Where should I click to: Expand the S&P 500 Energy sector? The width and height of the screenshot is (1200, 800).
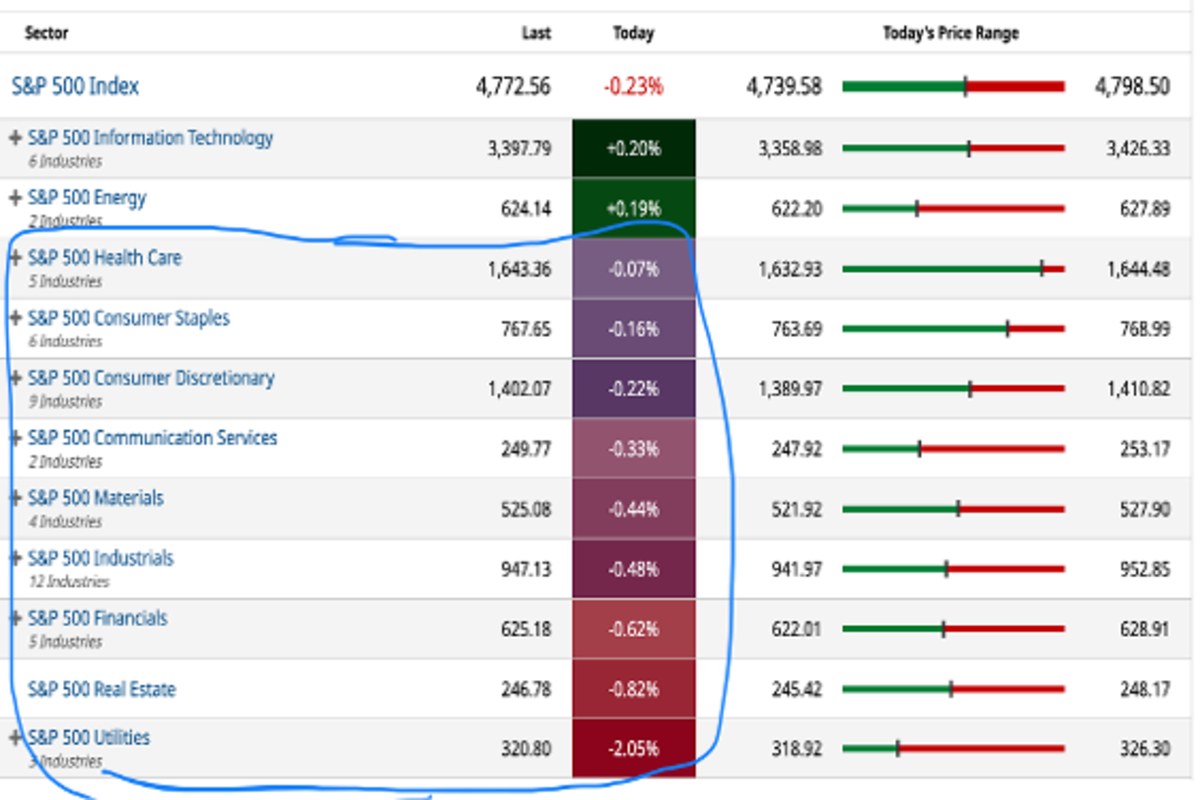15,198
